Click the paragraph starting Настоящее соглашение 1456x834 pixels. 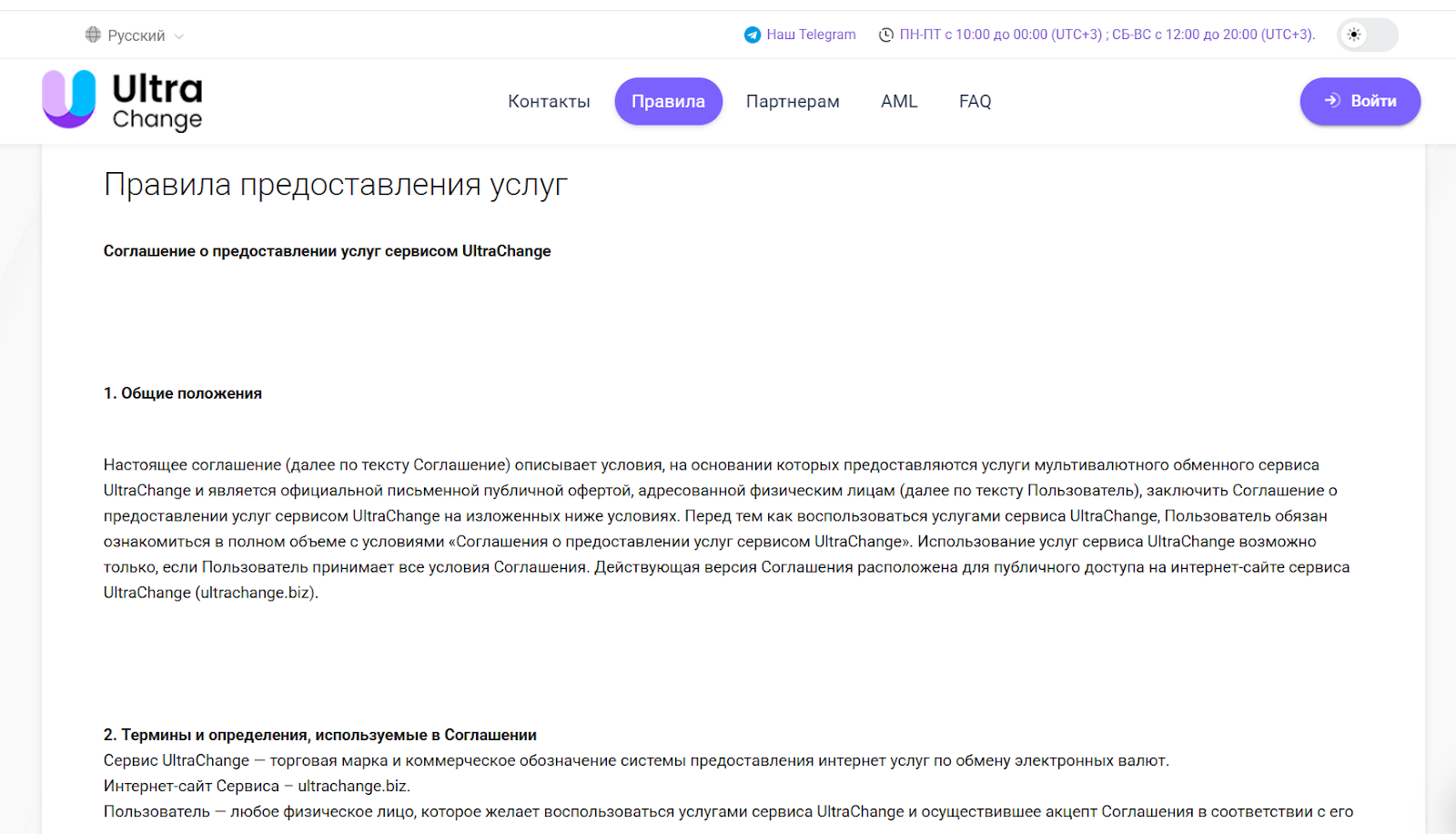click(727, 528)
